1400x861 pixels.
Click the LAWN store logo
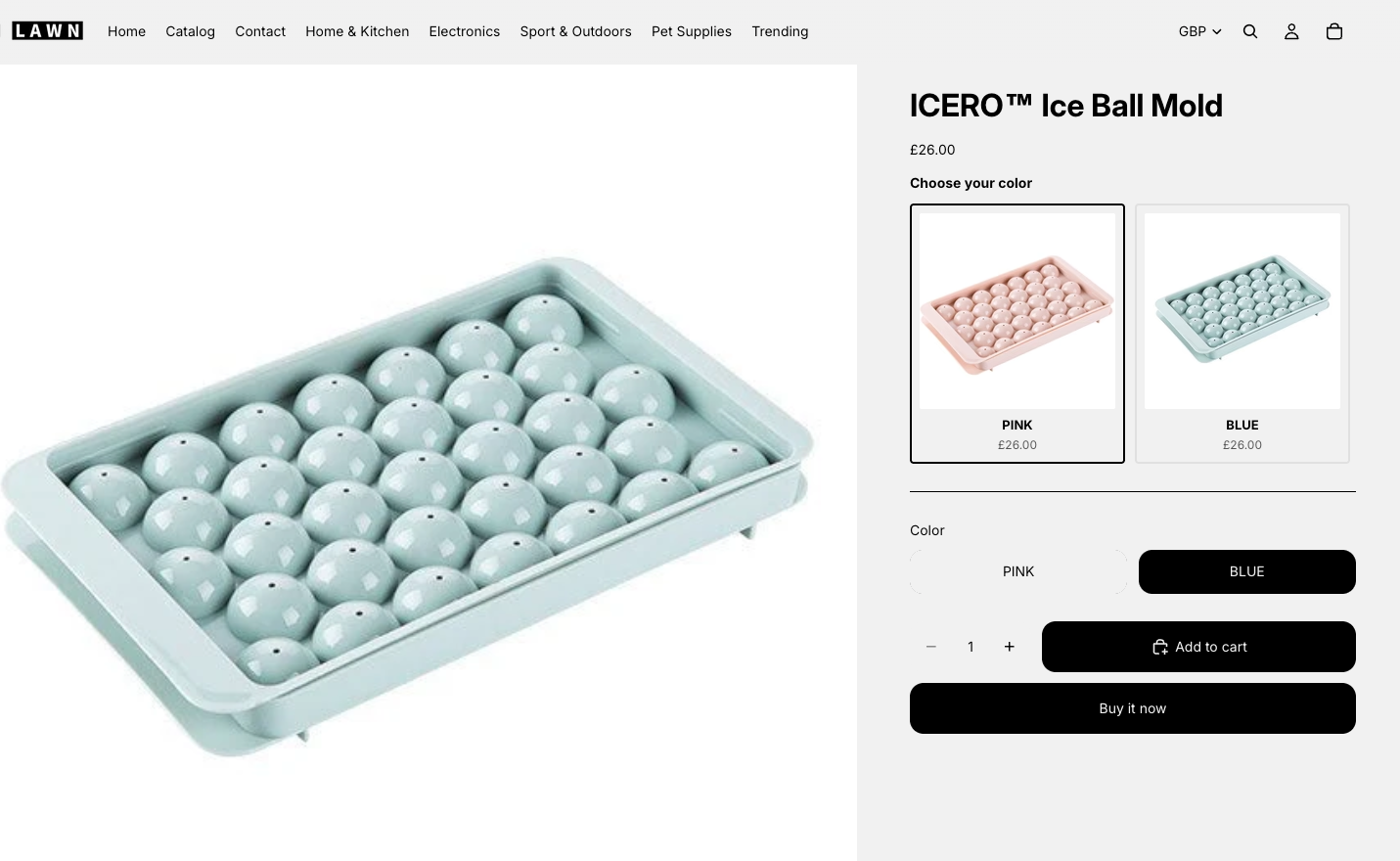[47, 31]
